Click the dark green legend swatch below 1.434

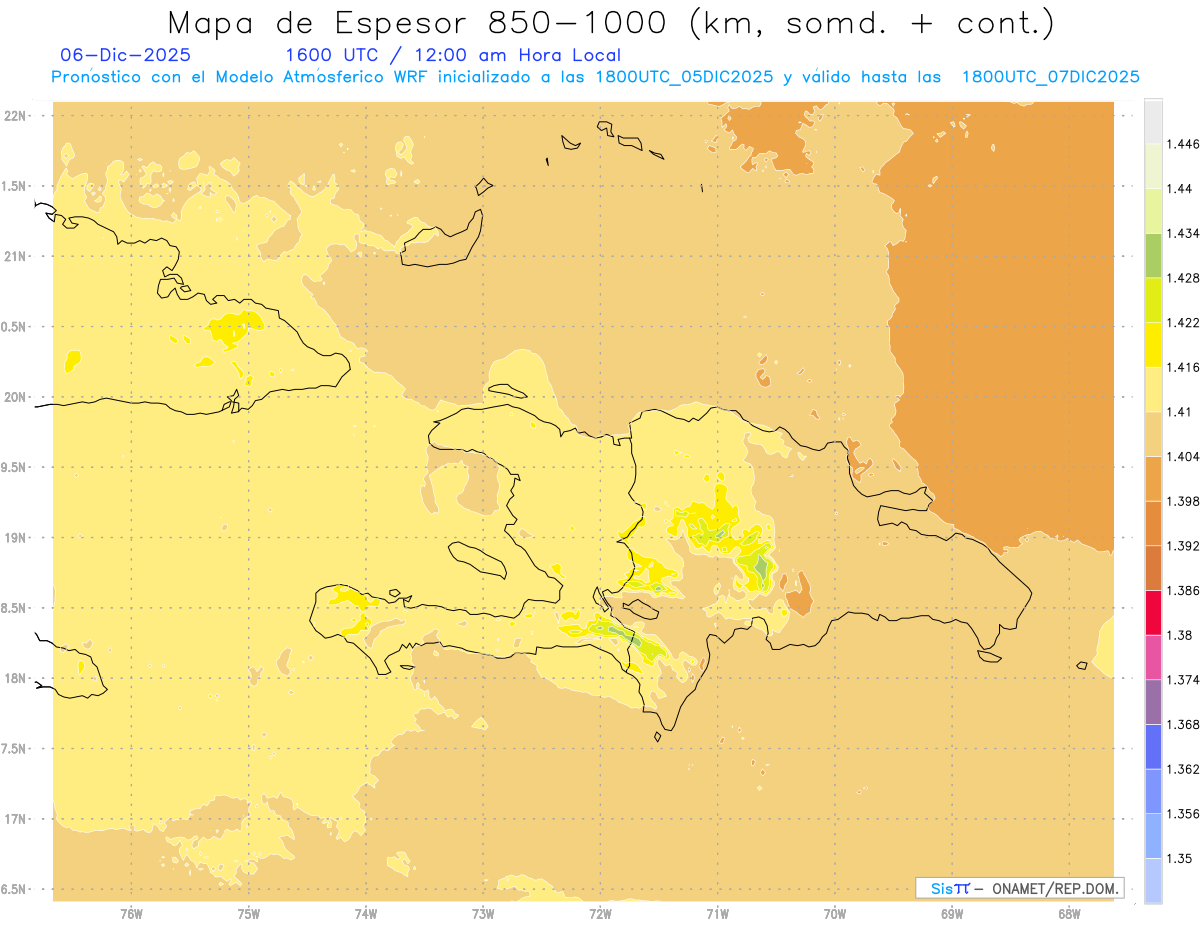1154,255
